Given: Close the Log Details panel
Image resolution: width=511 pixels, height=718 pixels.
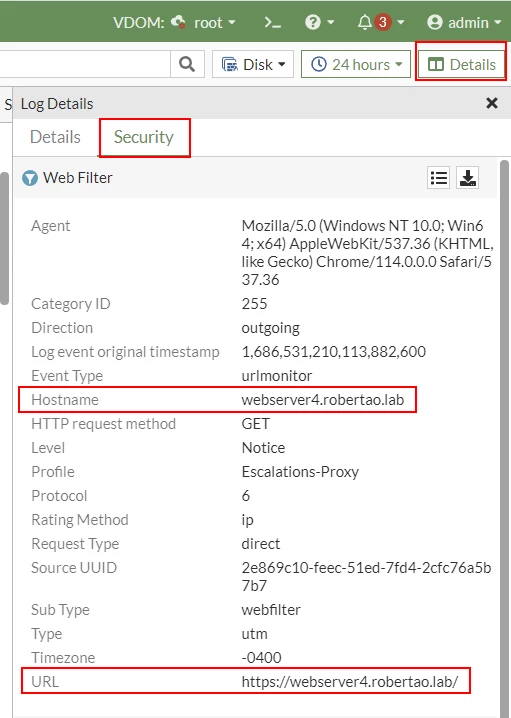Looking at the screenshot, I should (x=492, y=103).
